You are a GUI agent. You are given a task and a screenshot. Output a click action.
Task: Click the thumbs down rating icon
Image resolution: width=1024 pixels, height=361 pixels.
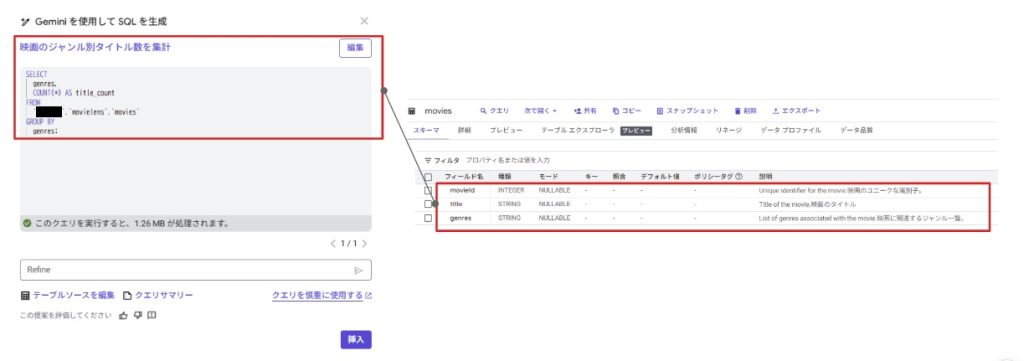[x=138, y=315]
